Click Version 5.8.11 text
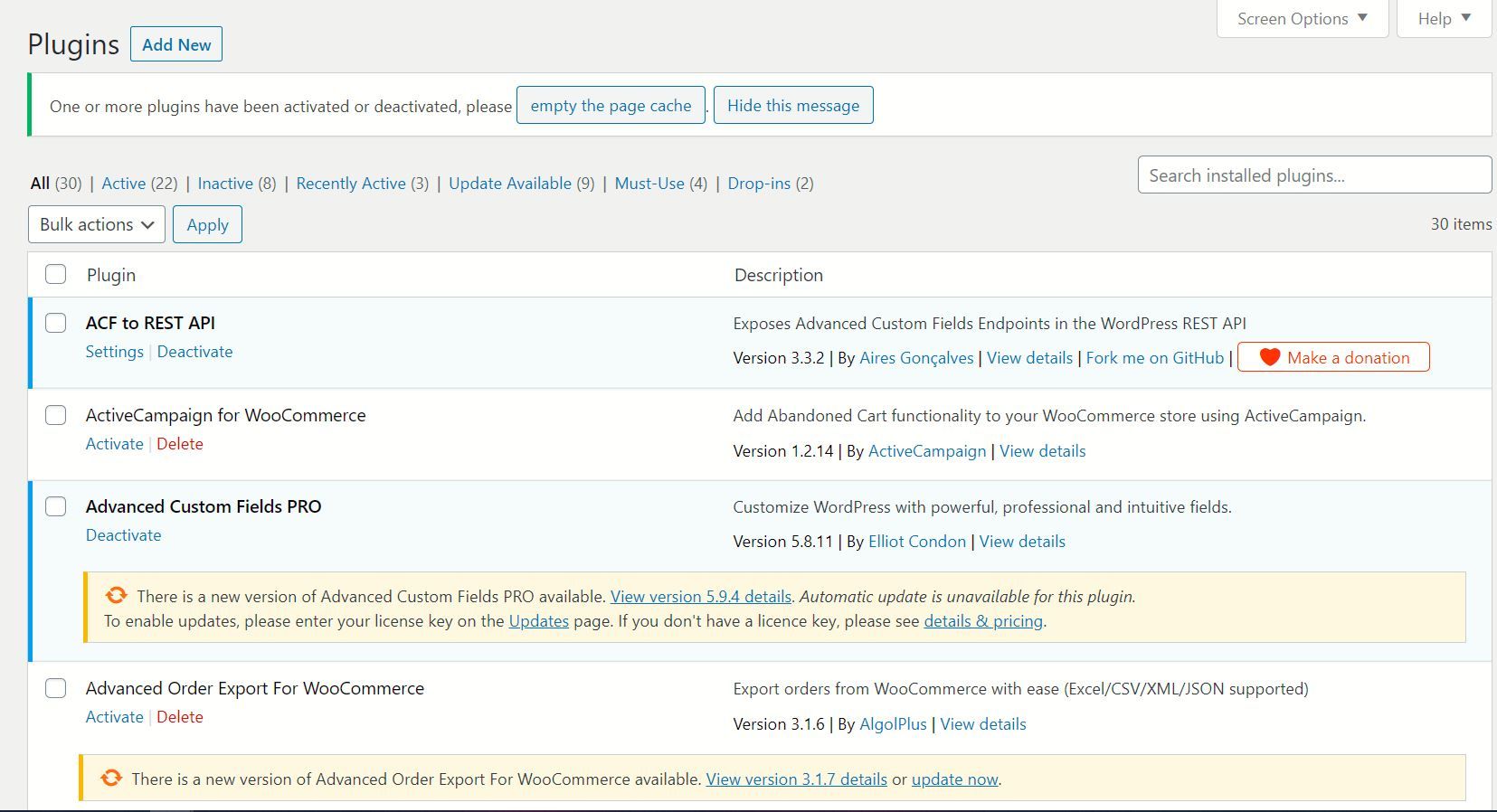This screenshot has width=1497, height=812. click(782, 541)
